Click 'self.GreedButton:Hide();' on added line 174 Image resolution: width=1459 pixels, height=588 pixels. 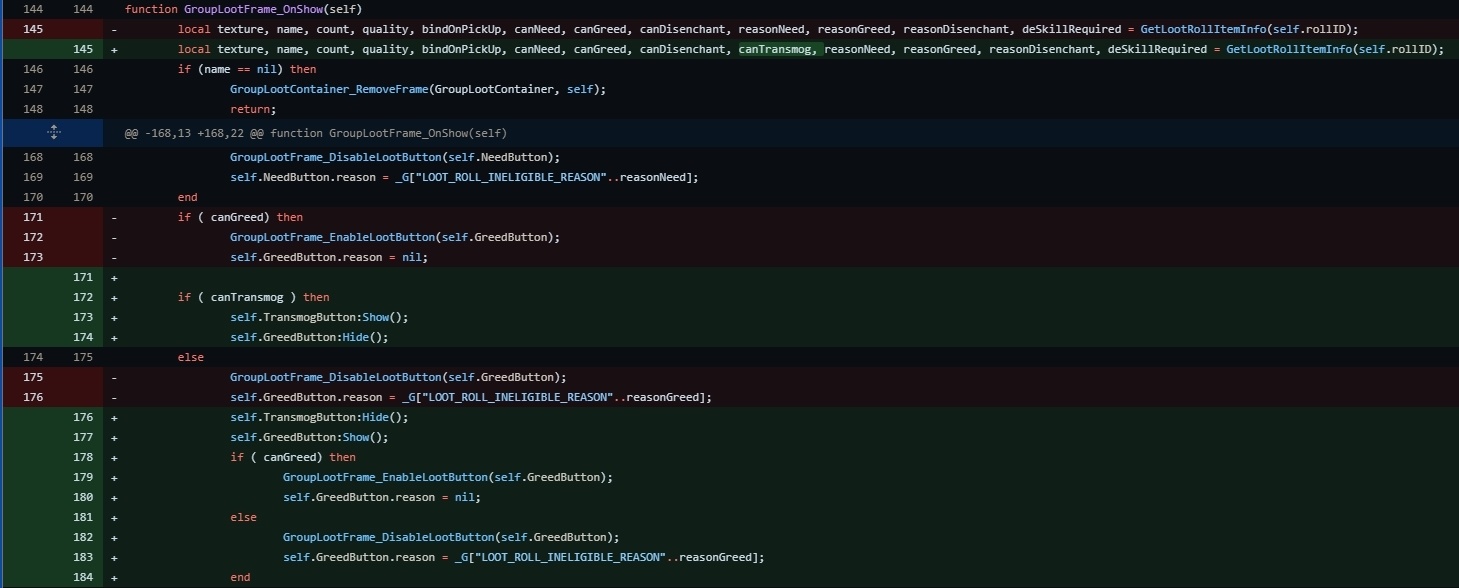pyautogui.click(x=309, y=337)
